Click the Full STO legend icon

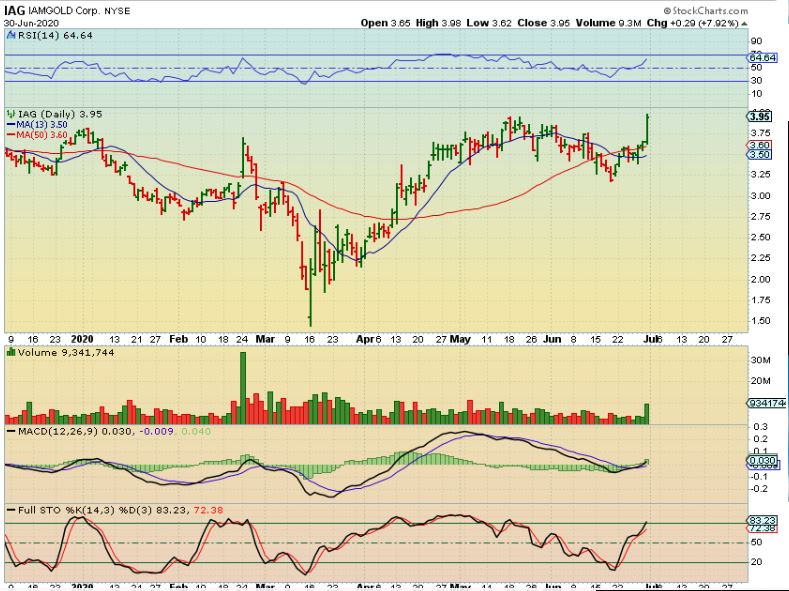tap(10, 511)
